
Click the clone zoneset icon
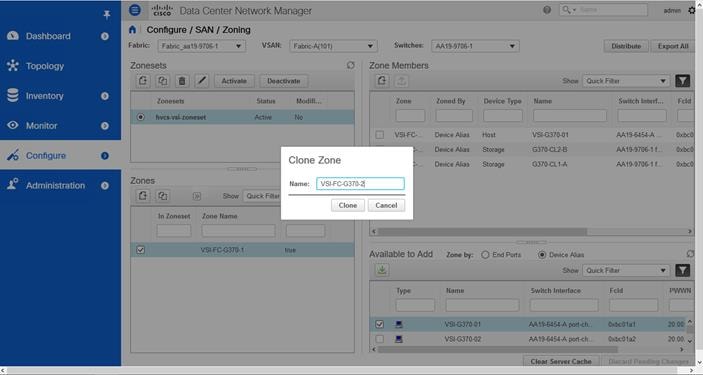click(x=162, y=81)
